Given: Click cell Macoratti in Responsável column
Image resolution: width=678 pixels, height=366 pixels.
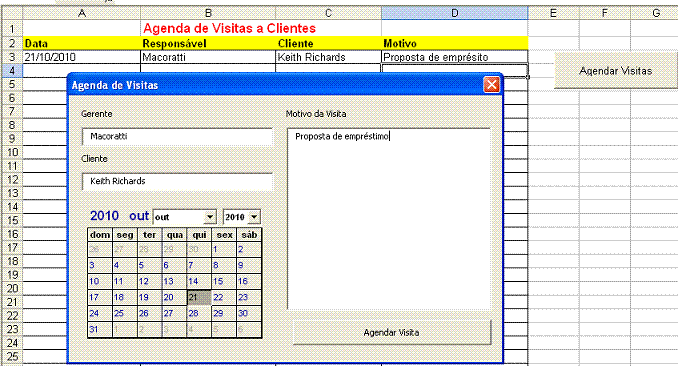Looking at the screenshot, I should tap(208, 57).
